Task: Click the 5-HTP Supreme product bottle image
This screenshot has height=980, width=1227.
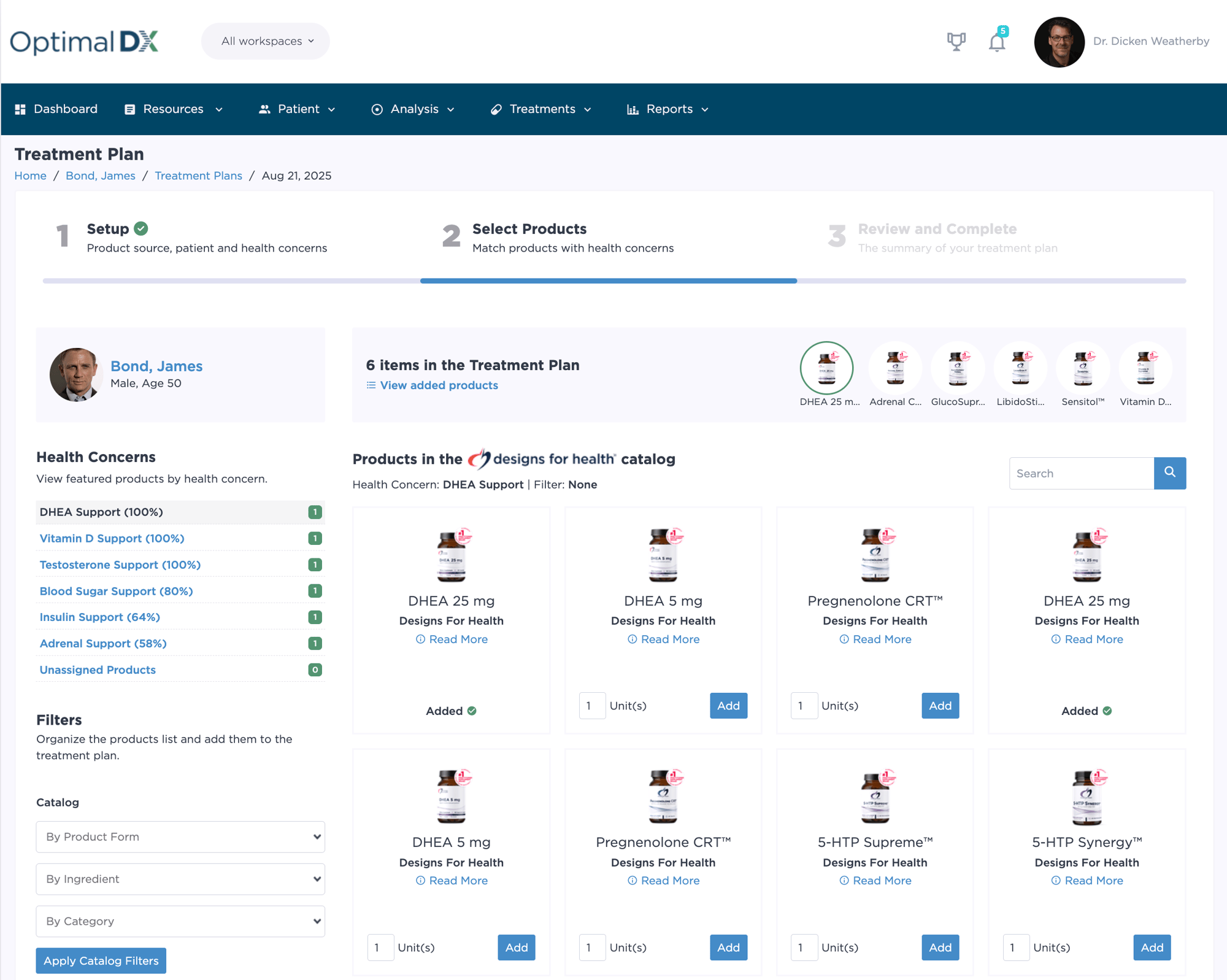Action: point(875,796)
